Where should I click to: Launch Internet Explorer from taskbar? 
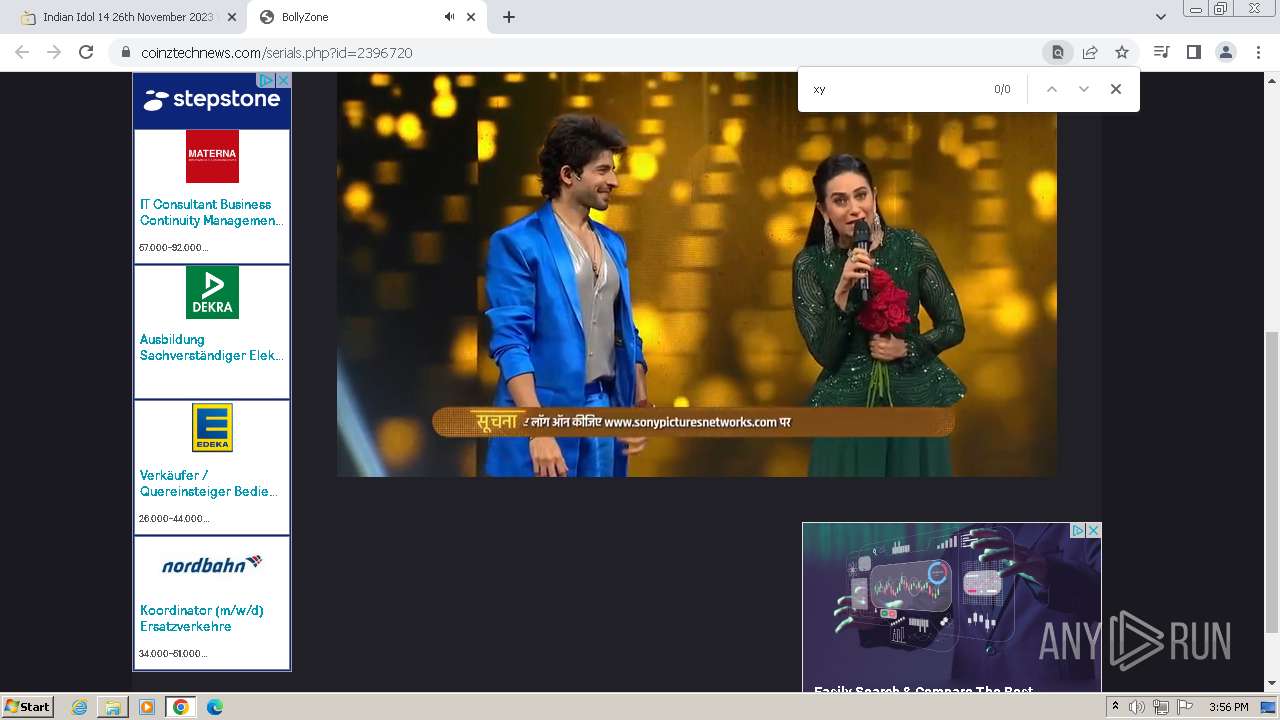[80, 707]
